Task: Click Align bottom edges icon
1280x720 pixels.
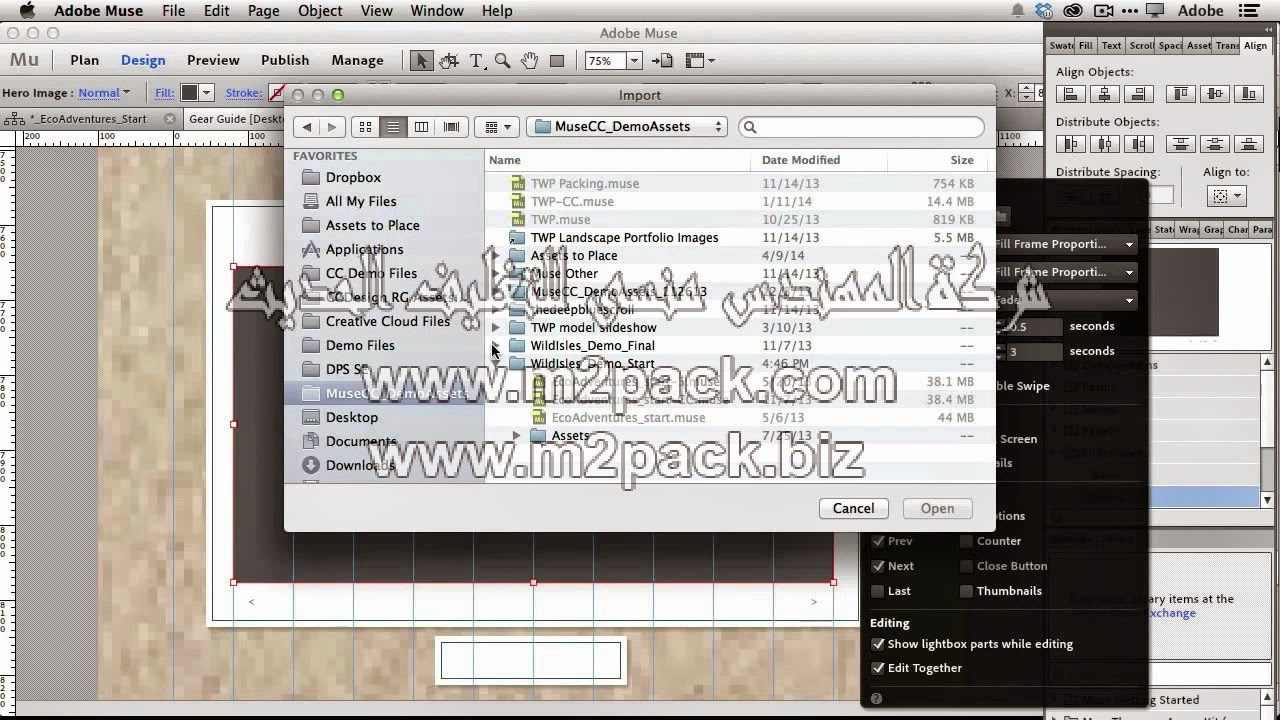Action: coord(1249,94)
